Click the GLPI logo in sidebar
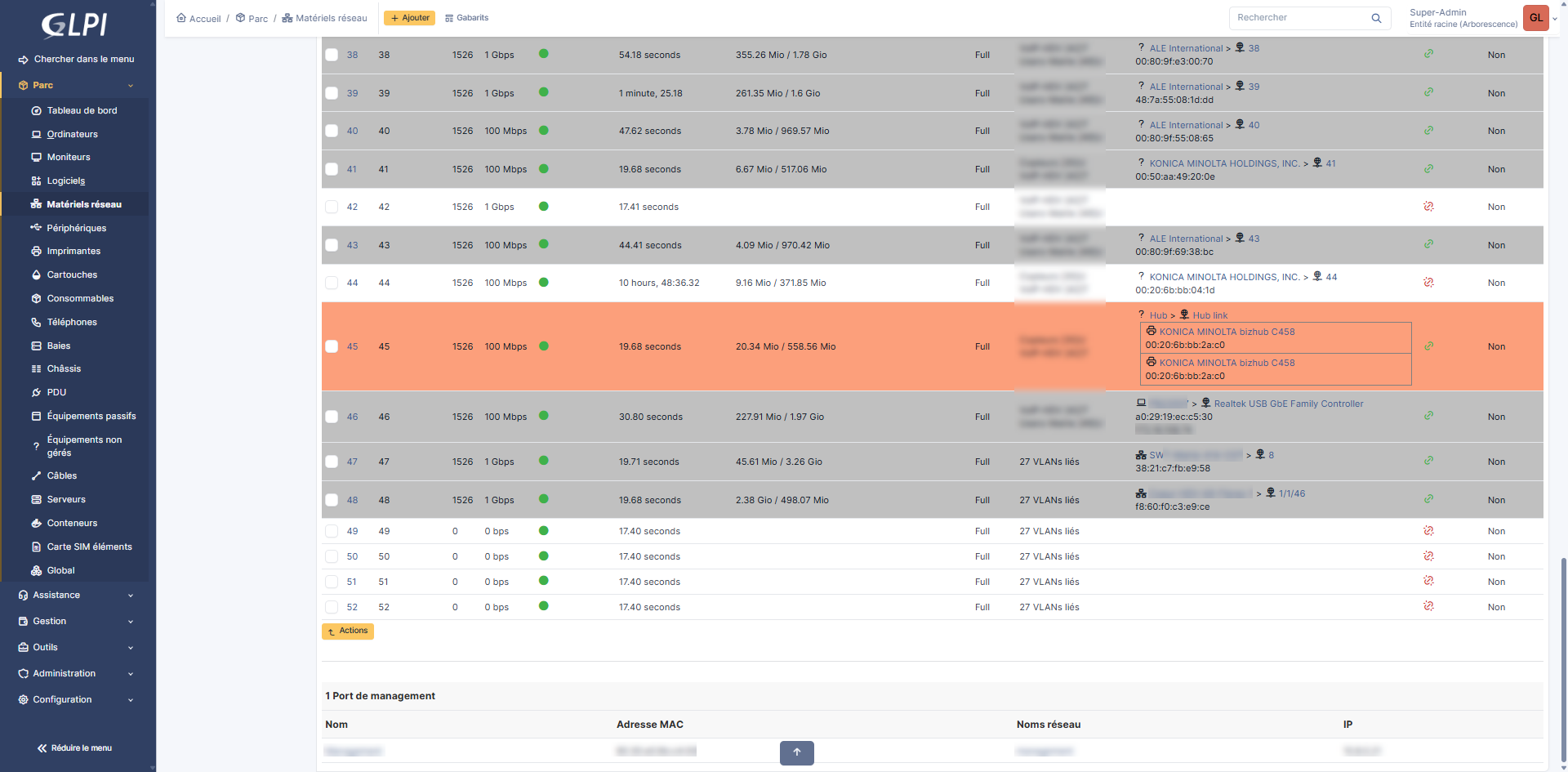The width and height of the screenshot is (1568, 772). coord(74,25)
